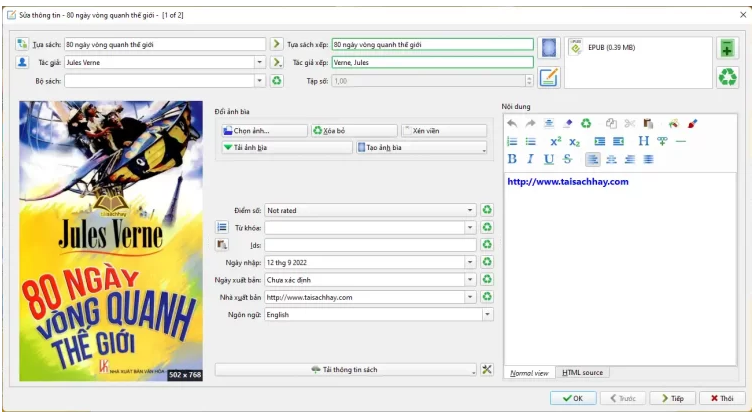Screen dimensions: 752x412
Task: Download a cover with Tải ảnh bìa
Action: (287, 148)
